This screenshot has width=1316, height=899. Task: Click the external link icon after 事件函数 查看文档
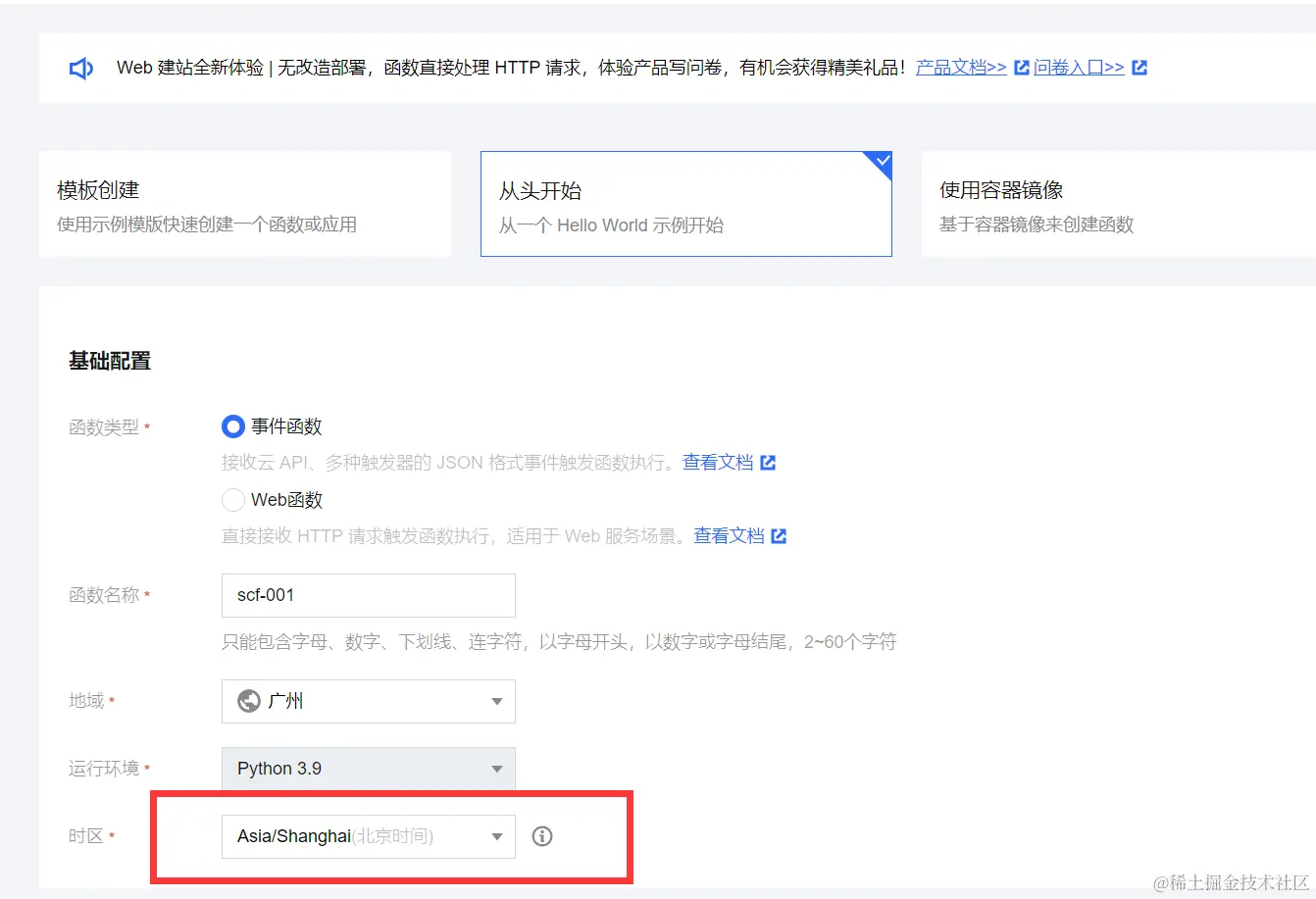770,462
